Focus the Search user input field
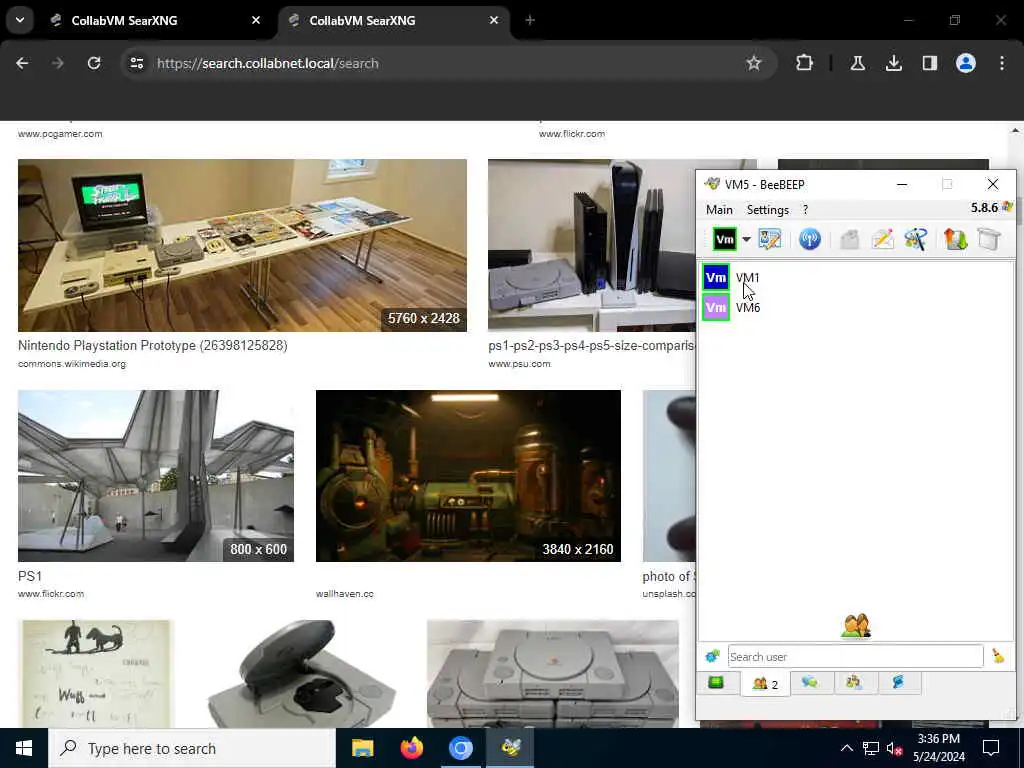This screenshot has height=768, width=1024. 856,656
